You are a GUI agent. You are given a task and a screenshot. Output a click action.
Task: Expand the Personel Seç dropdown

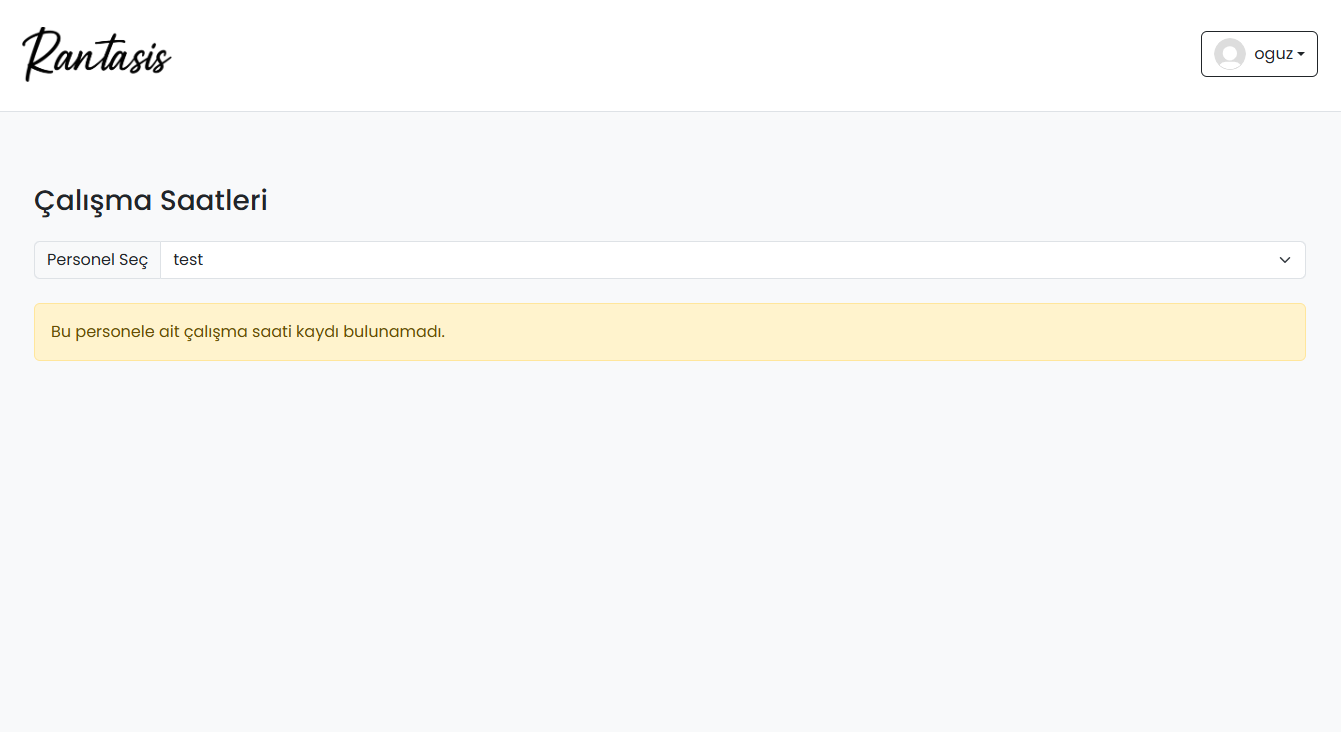pyautogui.click(x=732, y=260)
